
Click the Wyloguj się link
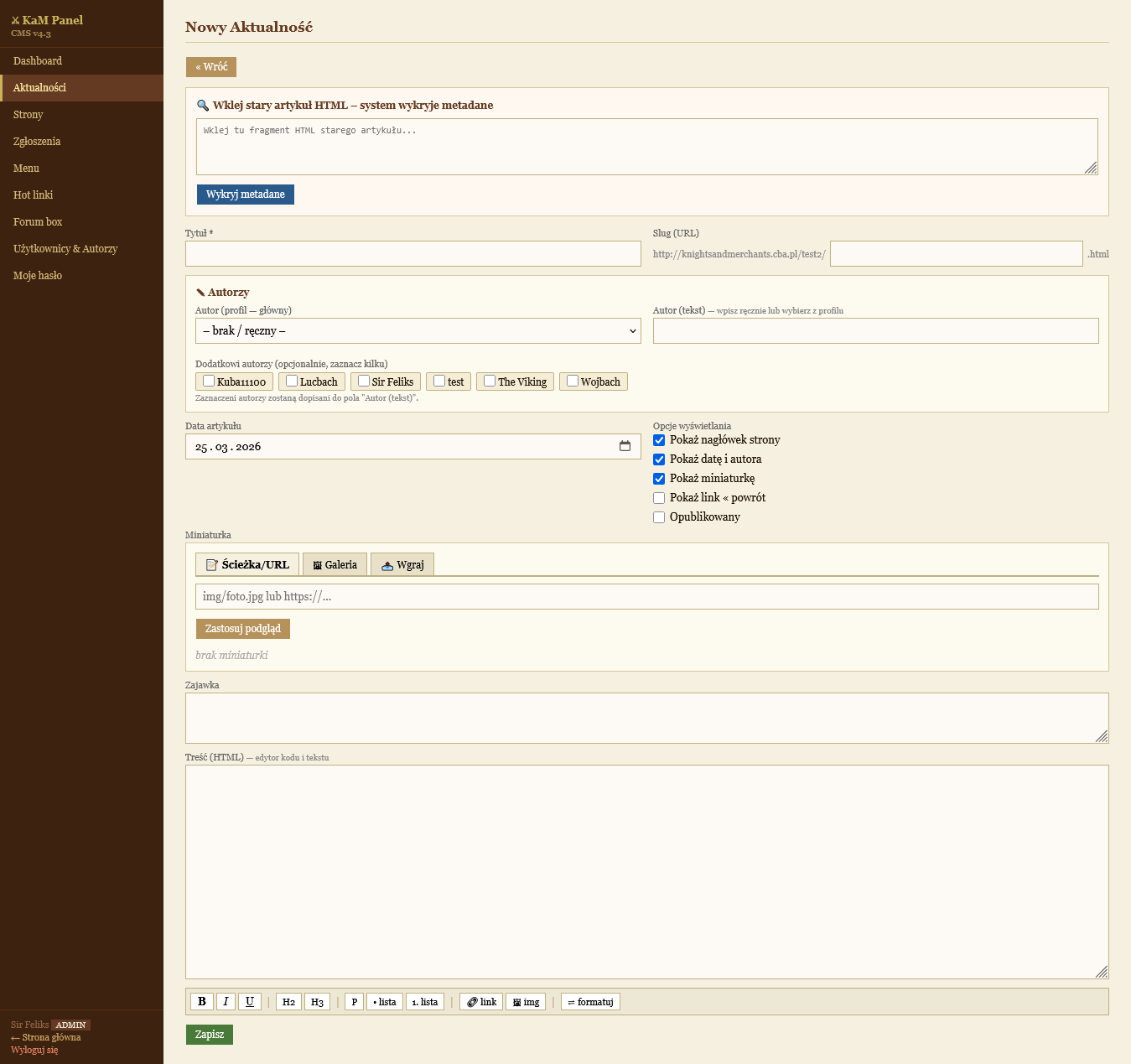(x=34, y=1050)
